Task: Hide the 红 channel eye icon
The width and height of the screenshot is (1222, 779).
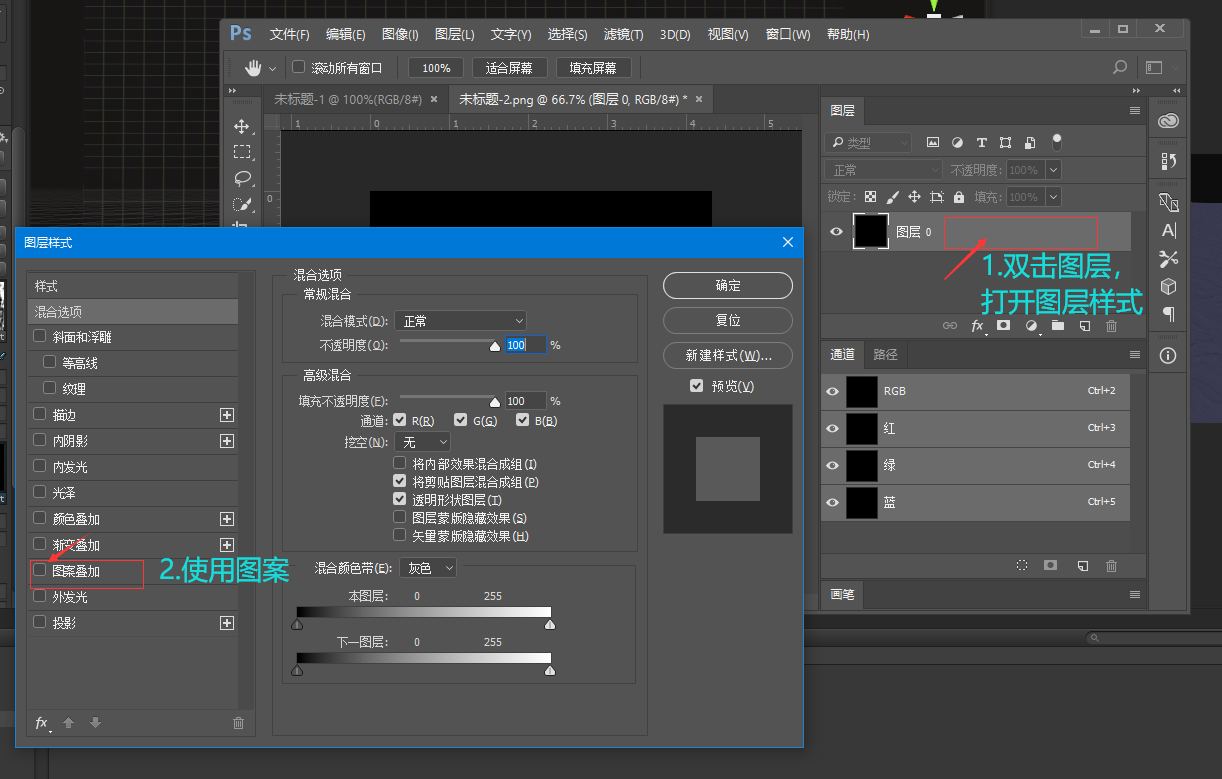Action: (833, 428)
